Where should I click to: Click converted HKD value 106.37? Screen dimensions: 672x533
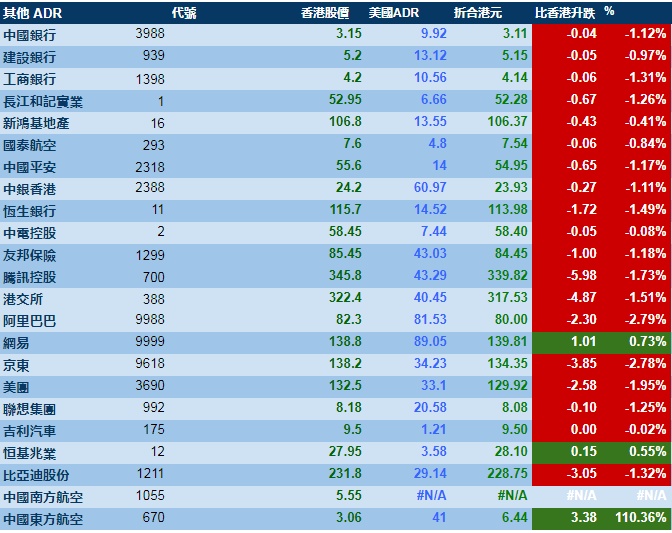[507, 121]
